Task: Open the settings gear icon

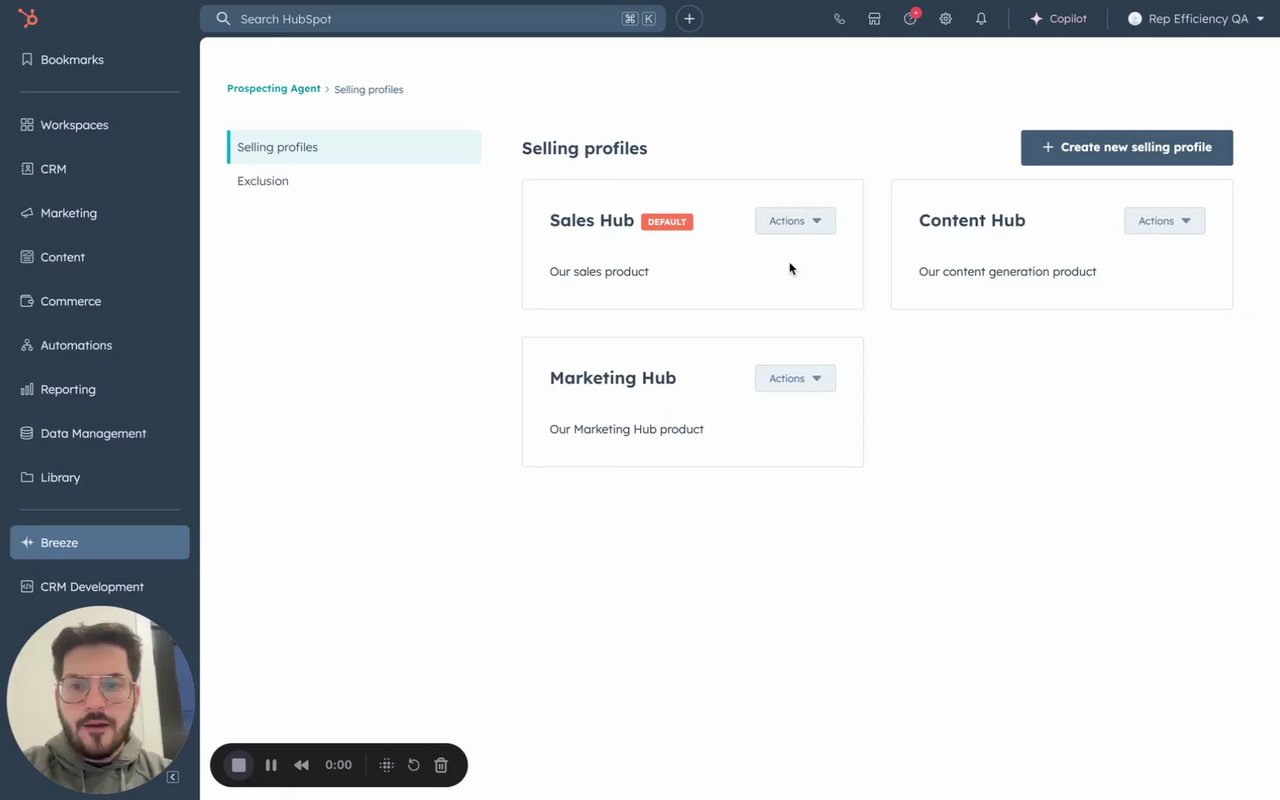Action: (945, 19)
